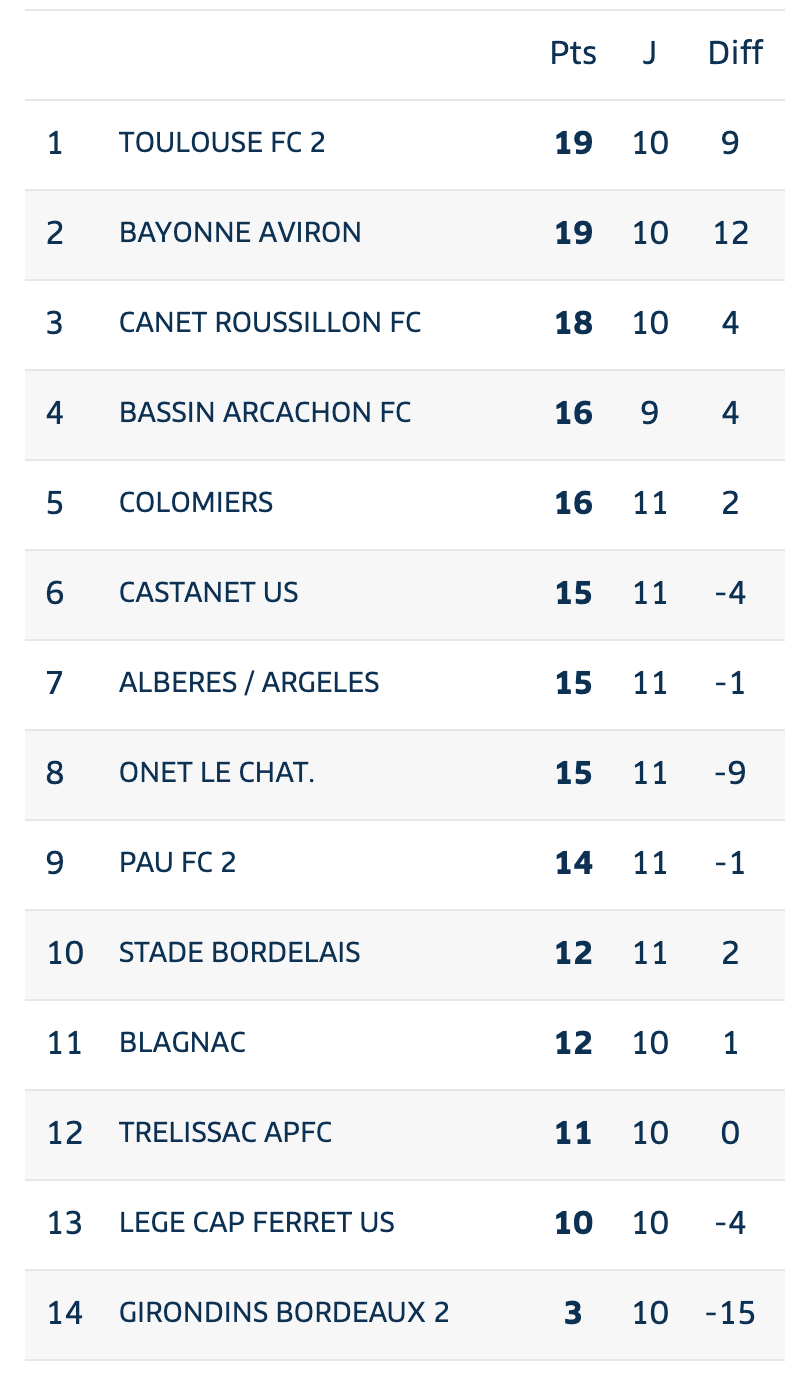Select BAYONNE AVIRON in the standings

(x=404, y=234)
